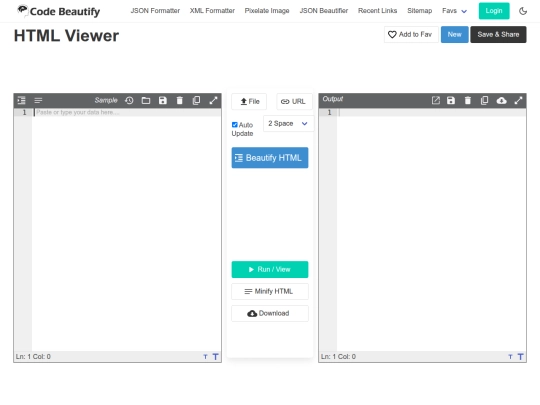Decrease font size in input editor status bar
Image resolution: width=540 pixels, height=405 pixels.
tap(205, 357)
